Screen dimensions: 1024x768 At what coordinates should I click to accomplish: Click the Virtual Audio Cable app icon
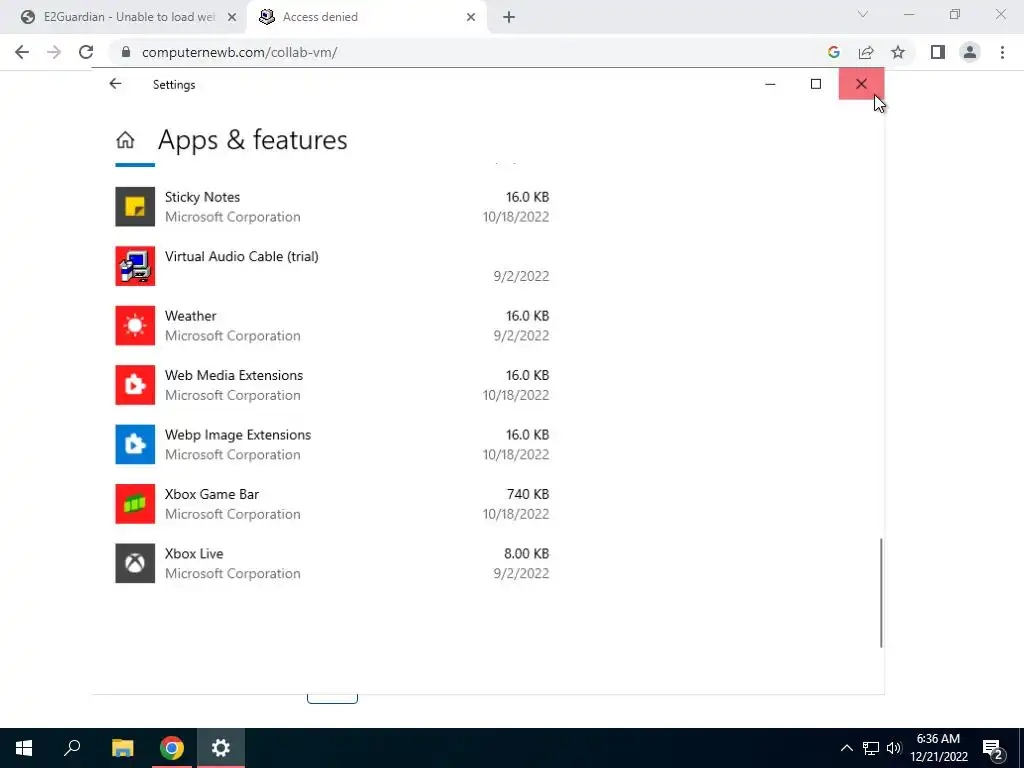[x=135, y=266]
